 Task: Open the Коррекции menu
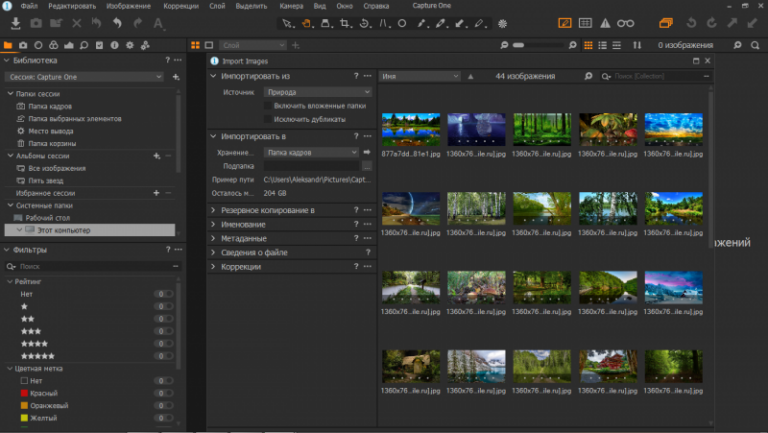[181, 6]
